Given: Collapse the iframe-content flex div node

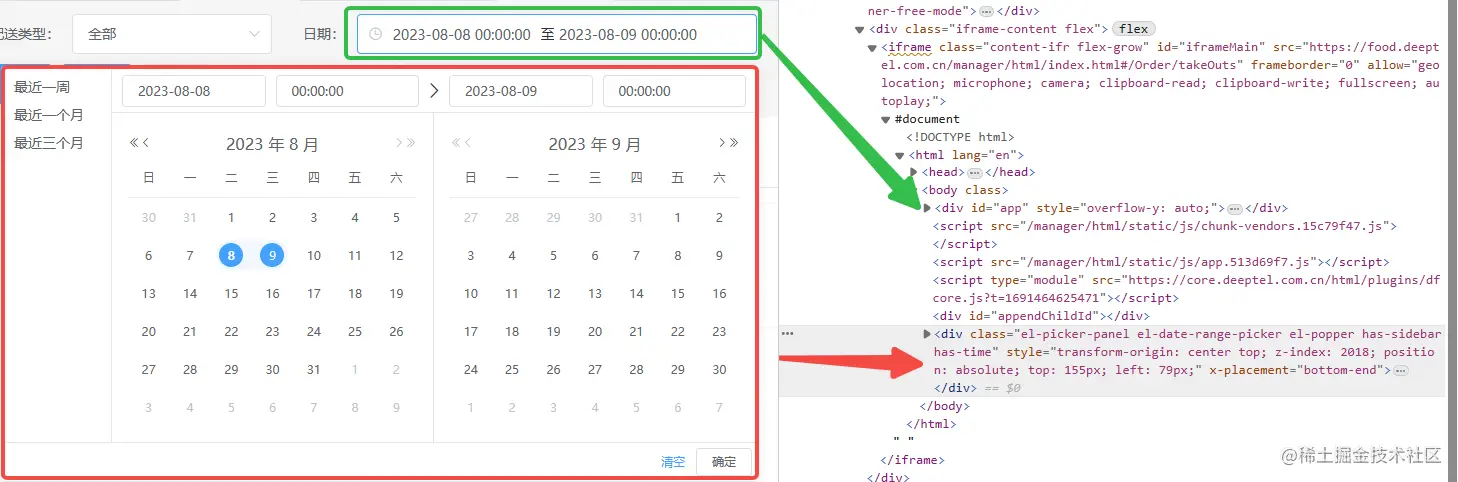Looking at the screenshot, I should click(x=860, y=29).
